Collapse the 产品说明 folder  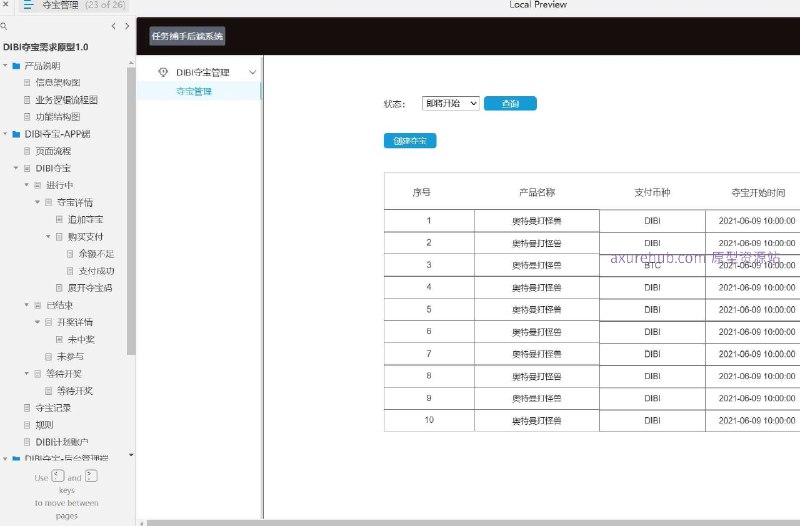(x=5, y=66)
